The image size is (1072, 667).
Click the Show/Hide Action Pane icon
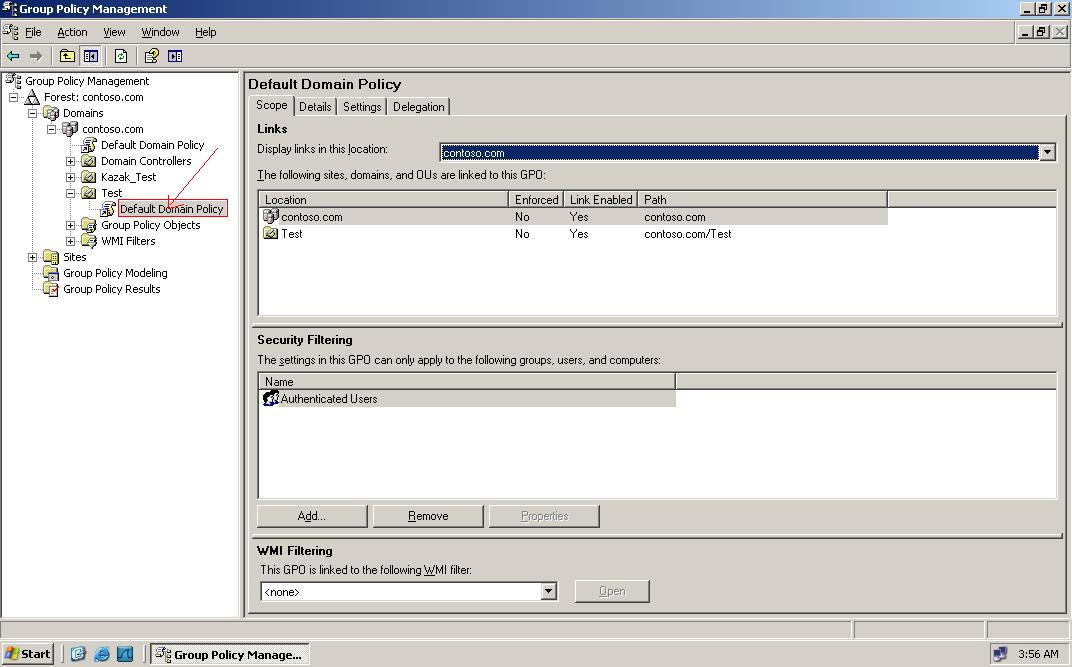175,56
